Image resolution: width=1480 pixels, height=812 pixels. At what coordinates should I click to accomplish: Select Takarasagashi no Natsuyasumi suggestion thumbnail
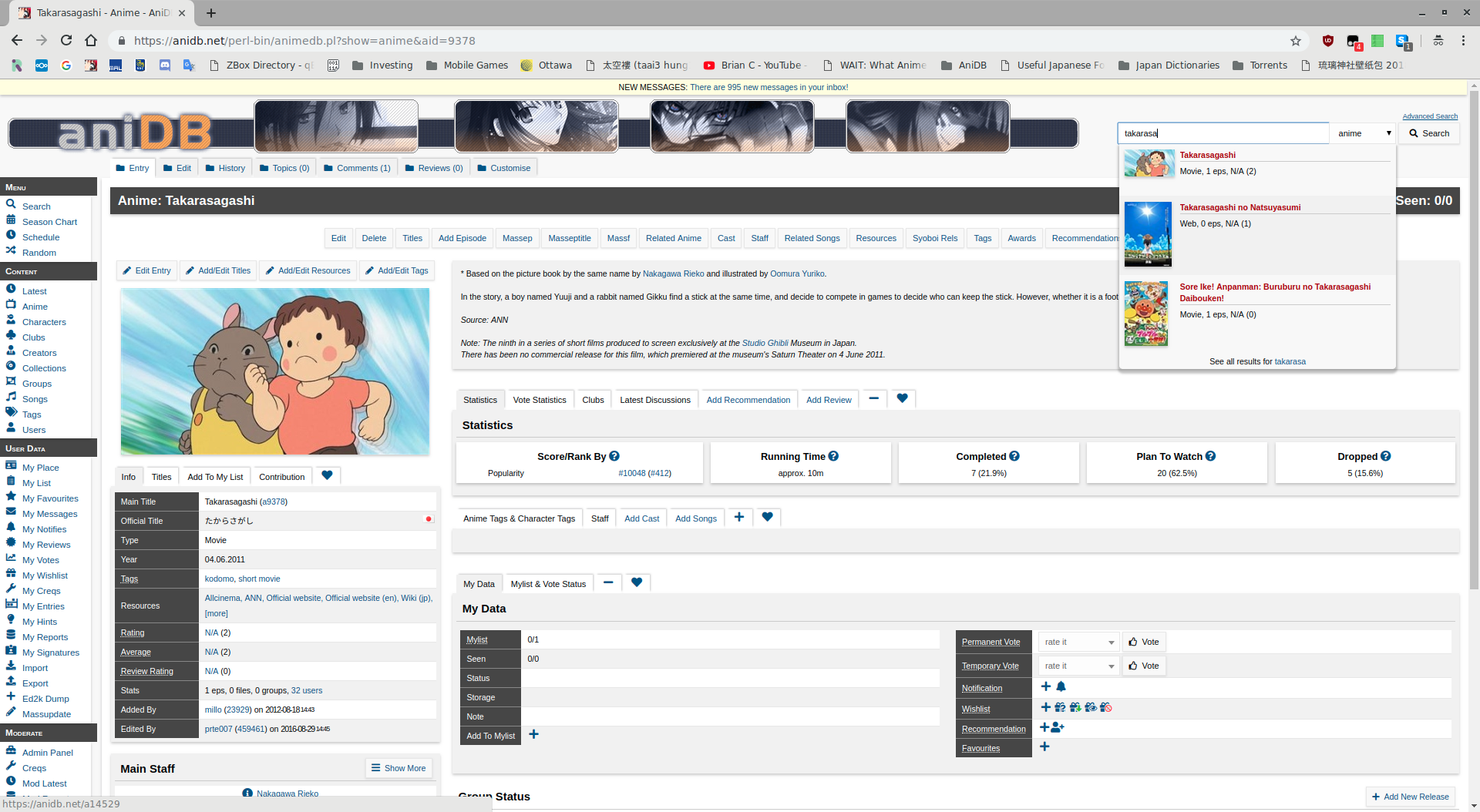[x=1148, y=234]
